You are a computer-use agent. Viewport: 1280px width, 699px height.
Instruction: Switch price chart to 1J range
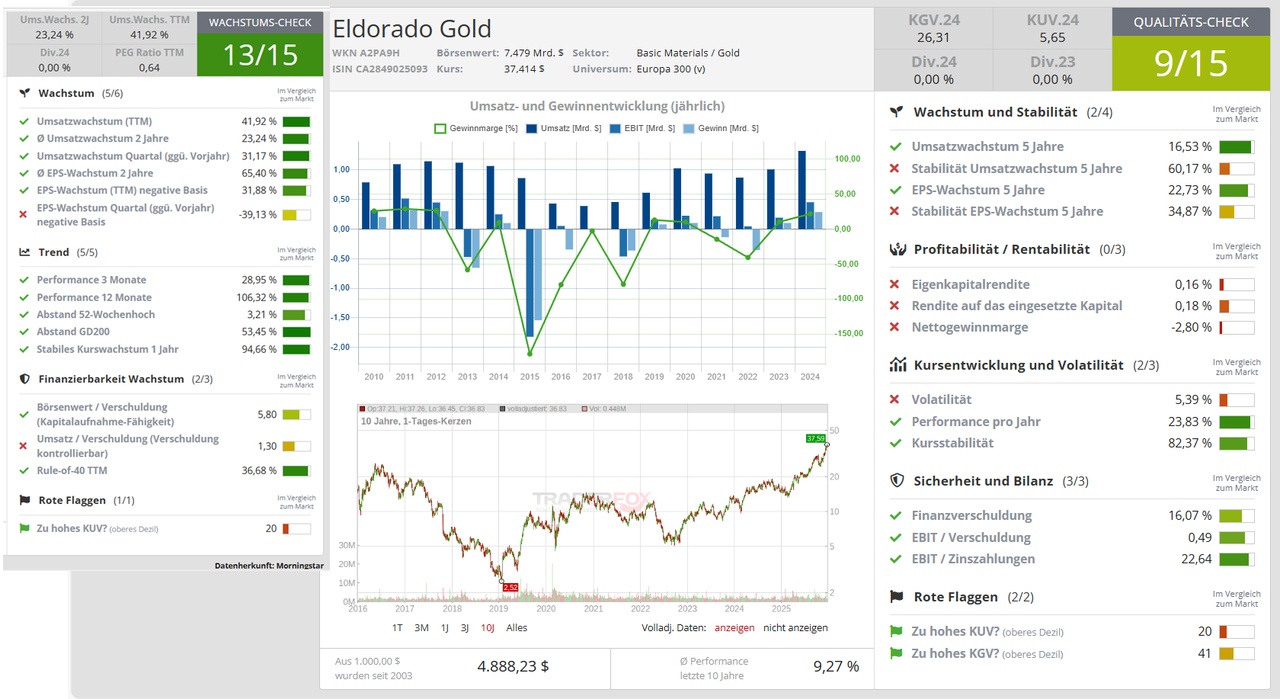tap(445, 628)
